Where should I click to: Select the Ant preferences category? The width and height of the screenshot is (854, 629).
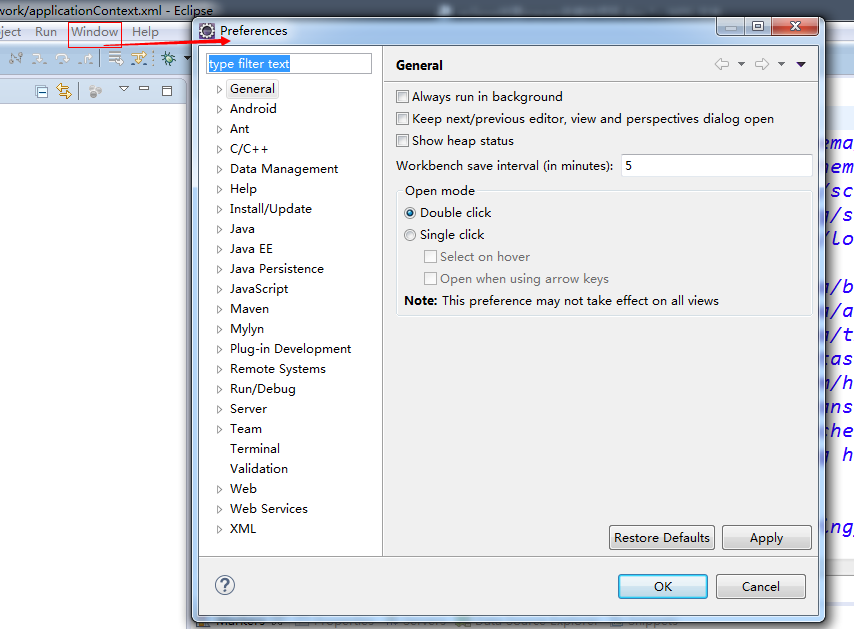(x=239, y=129)
